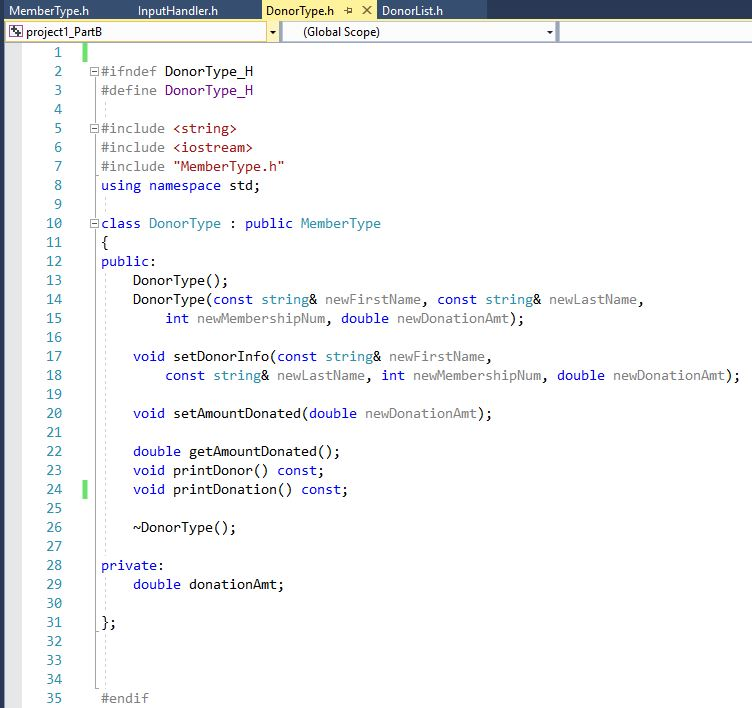Image resolution: width=752 pixels, height=708 pixels.
Task: Open the InputHandler.h tab
Action: [177, 11]
